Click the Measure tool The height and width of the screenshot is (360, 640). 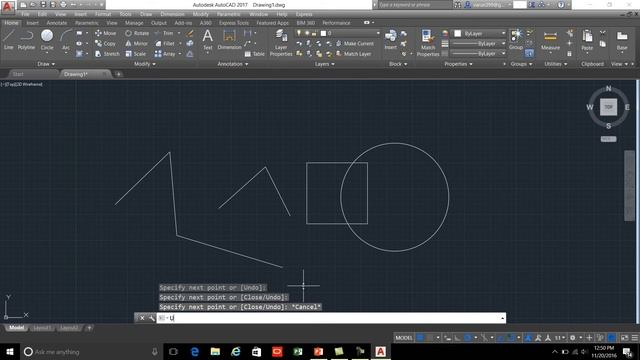(550, 40)
